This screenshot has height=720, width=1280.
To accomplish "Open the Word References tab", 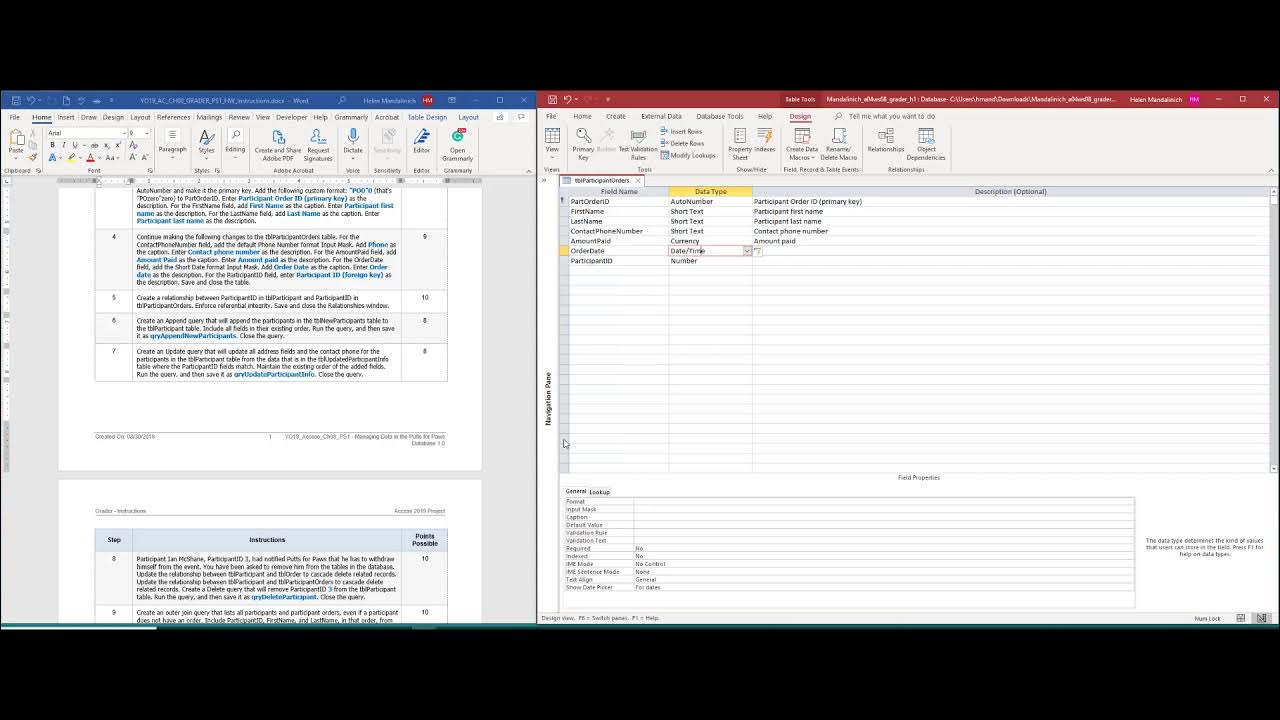I will click(173, 117).
